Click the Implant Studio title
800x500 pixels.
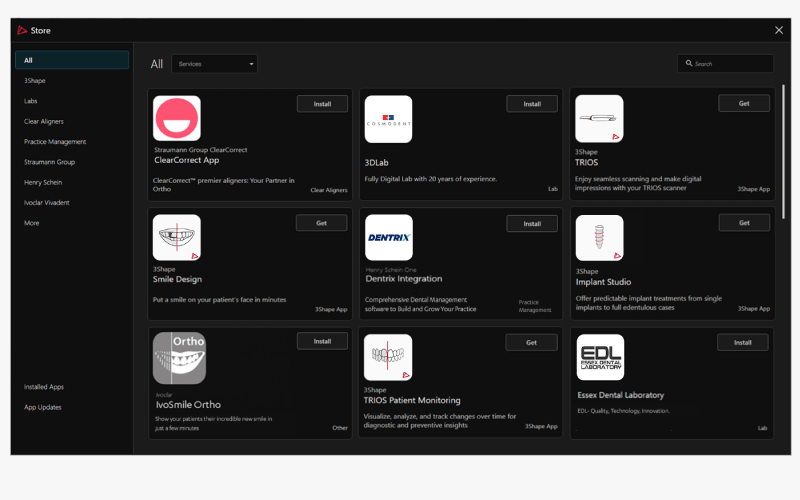tap(603, 282)
